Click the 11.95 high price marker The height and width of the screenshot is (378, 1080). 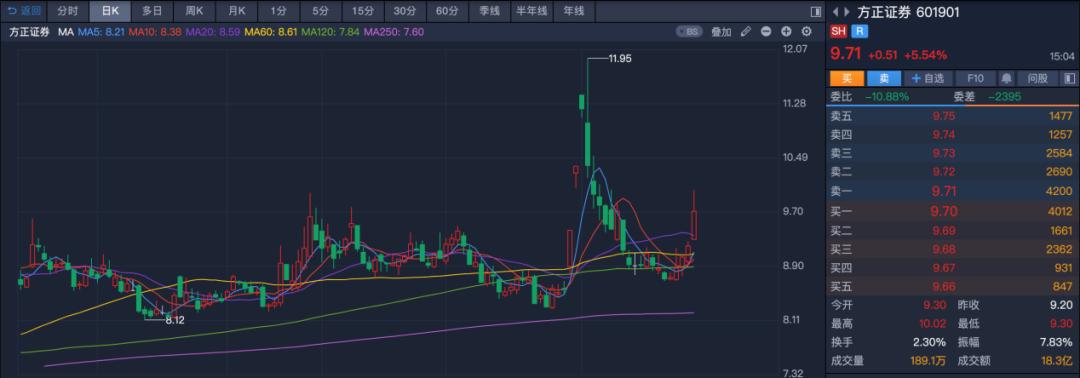click(x=620, y=59)
